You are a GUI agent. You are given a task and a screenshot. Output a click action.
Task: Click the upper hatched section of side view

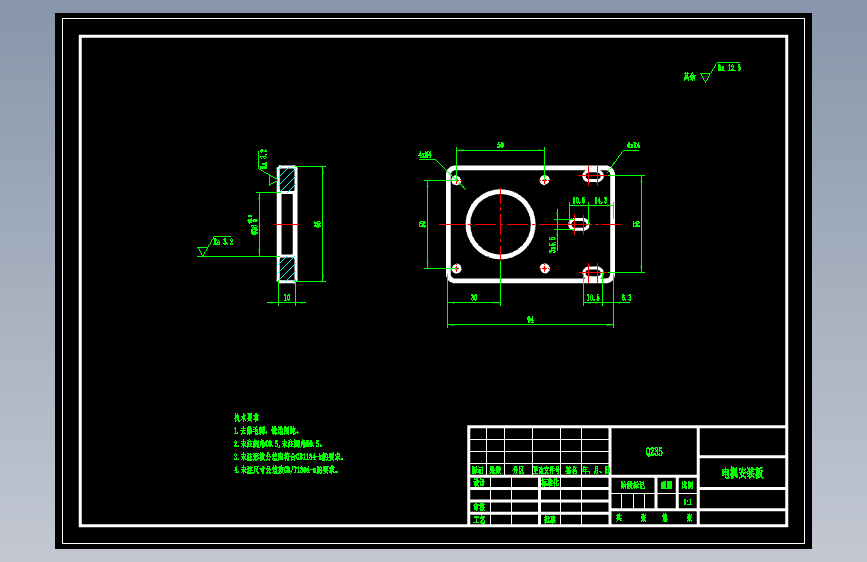pyautogui.click(x=287, y=180)
